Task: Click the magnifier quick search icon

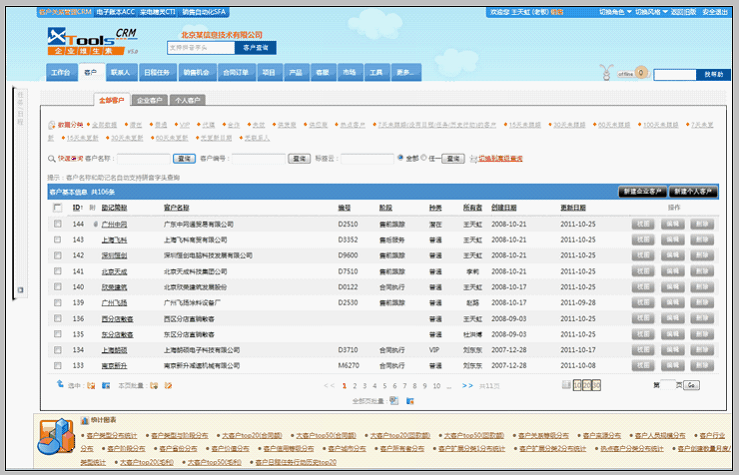Action: tap(52, 158)
